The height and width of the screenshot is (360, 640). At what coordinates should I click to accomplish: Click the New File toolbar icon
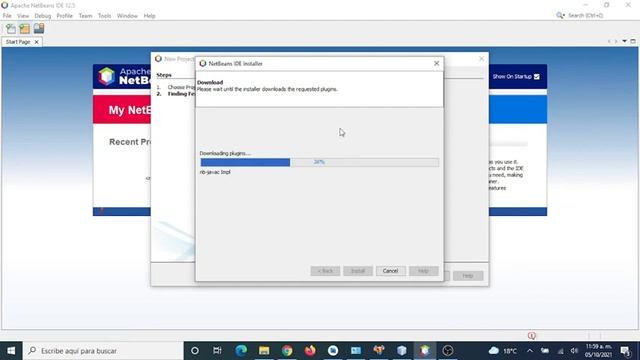[11, 29]
